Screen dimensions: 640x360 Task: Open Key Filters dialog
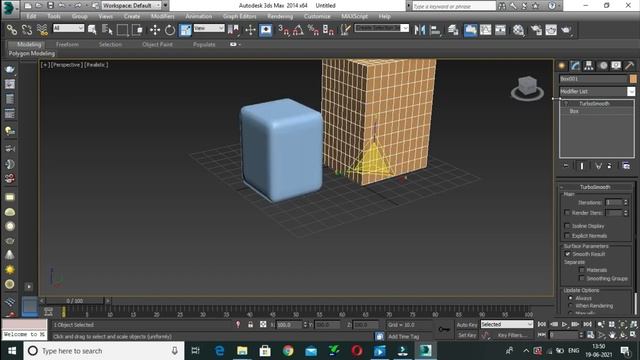click(512, 335)
